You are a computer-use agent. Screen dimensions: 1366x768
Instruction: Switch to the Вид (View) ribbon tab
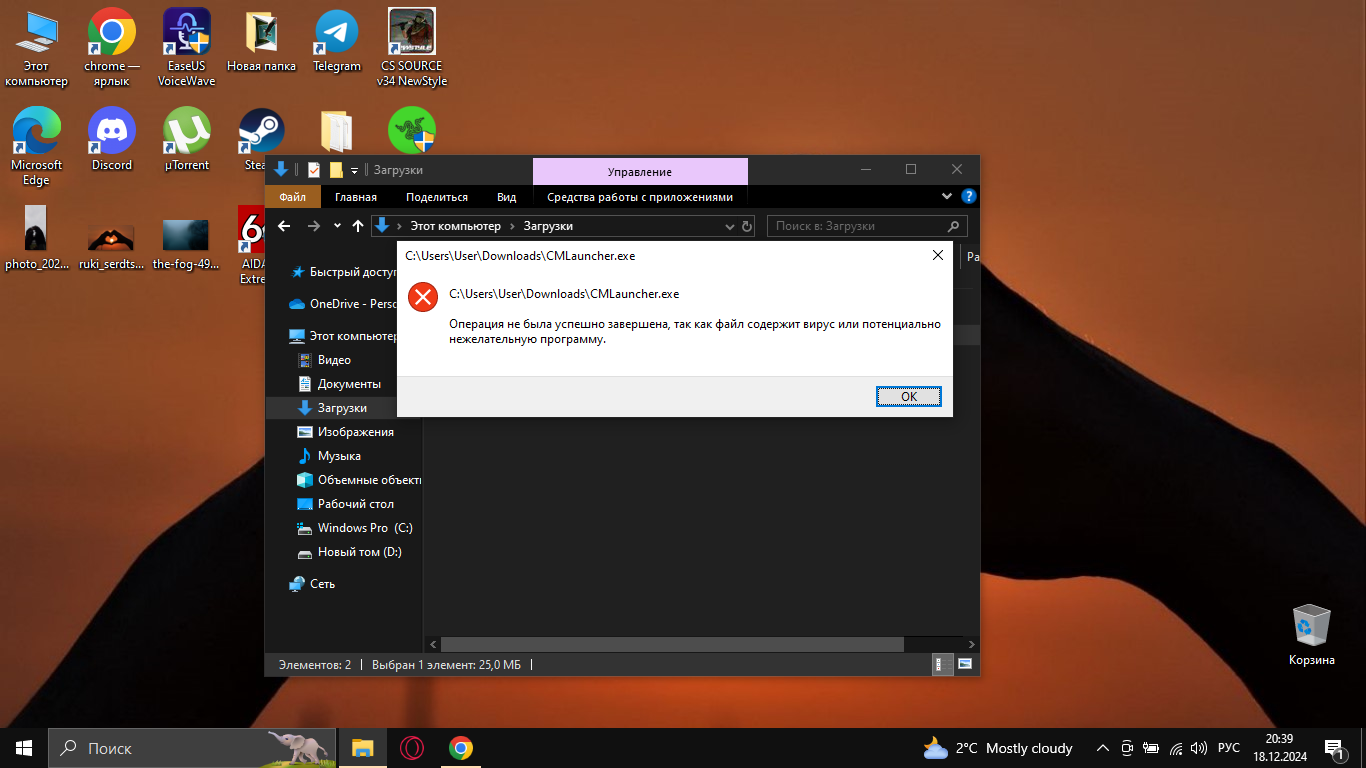506,197
